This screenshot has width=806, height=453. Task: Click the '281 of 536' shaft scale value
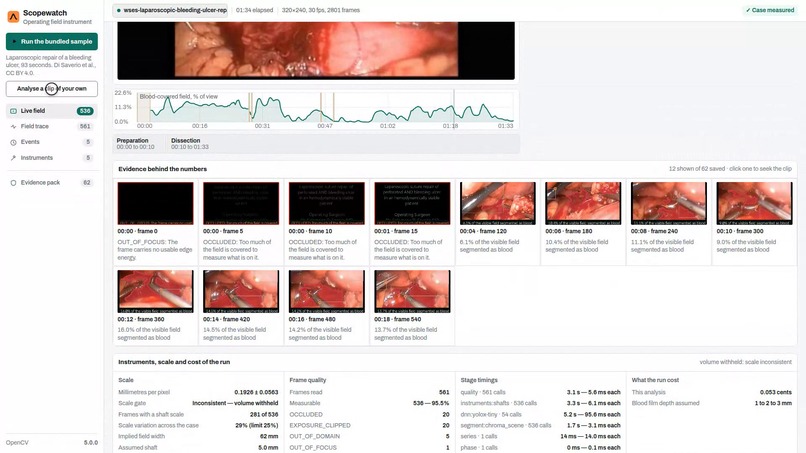click(264, 414)
